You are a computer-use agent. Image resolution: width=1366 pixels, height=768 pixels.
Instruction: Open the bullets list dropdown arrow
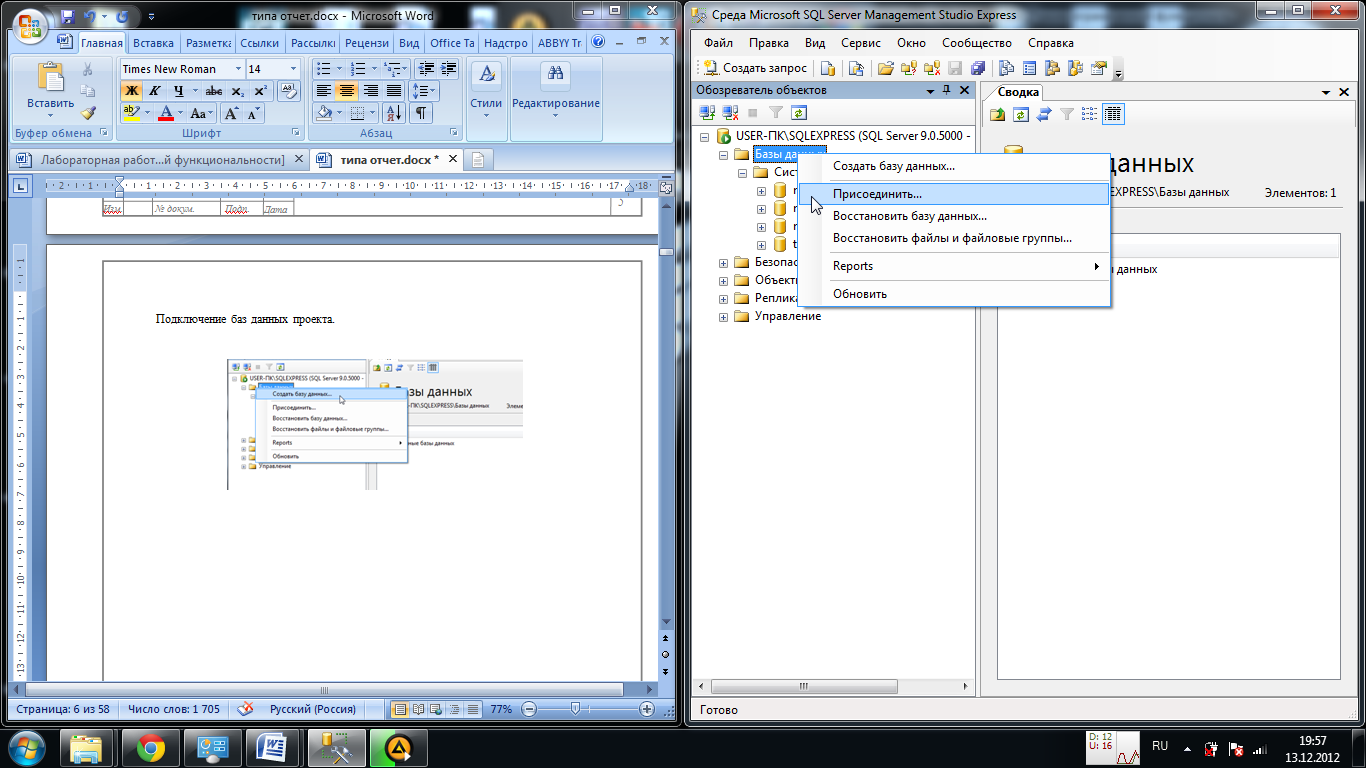point(340,69)
